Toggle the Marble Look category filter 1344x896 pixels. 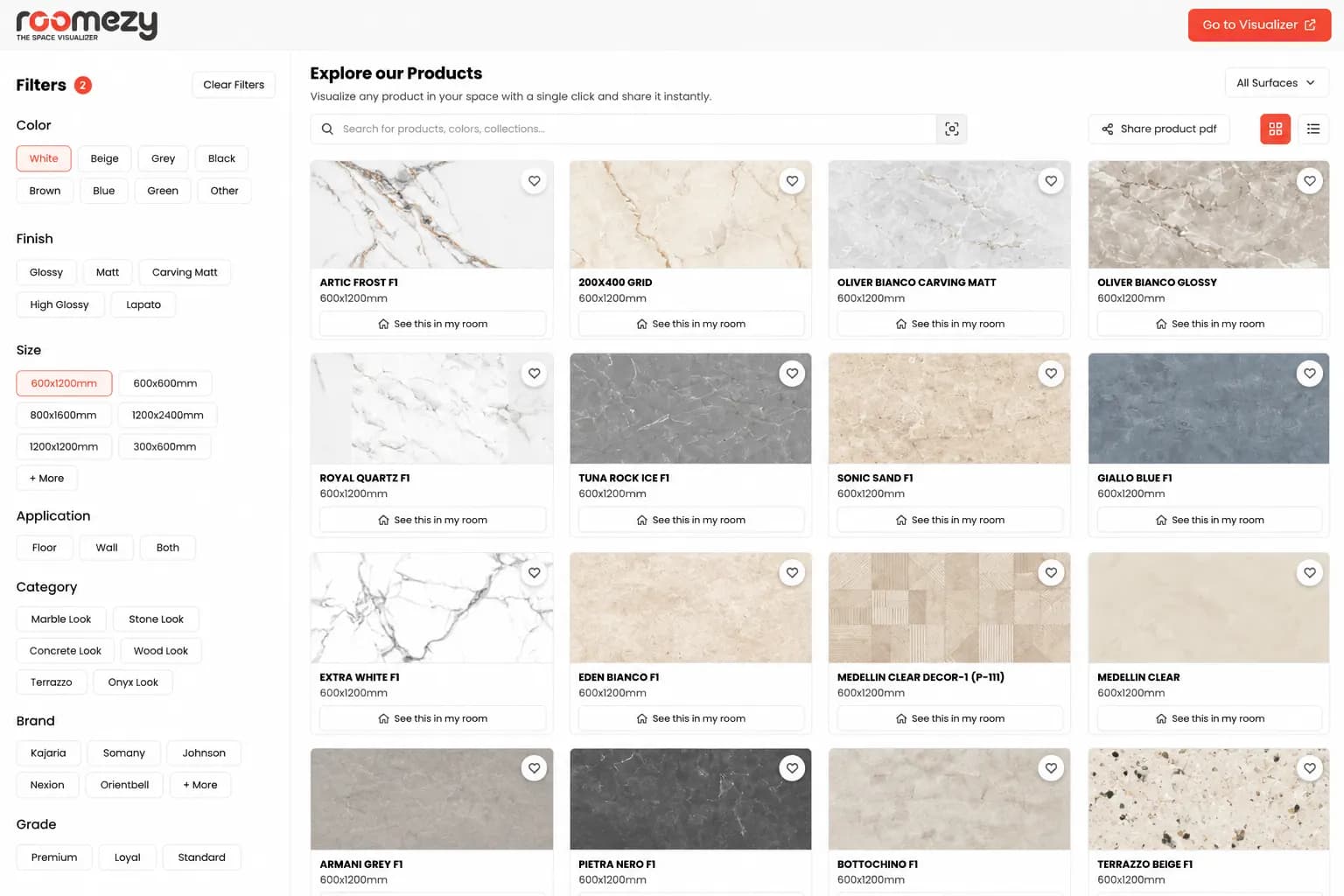pyautogui.click(x=61, y=619)
